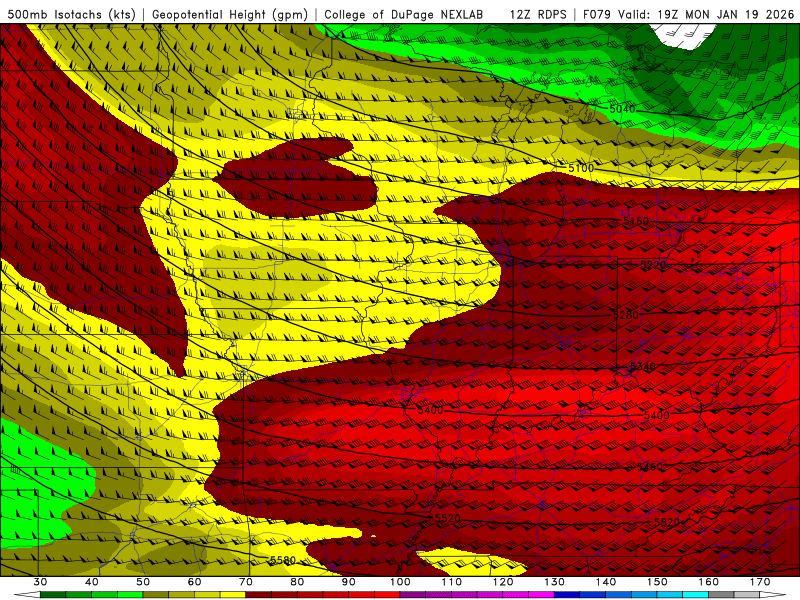Click the 50 knot legend value
The image size is (800, 600).
coord(143,582)
